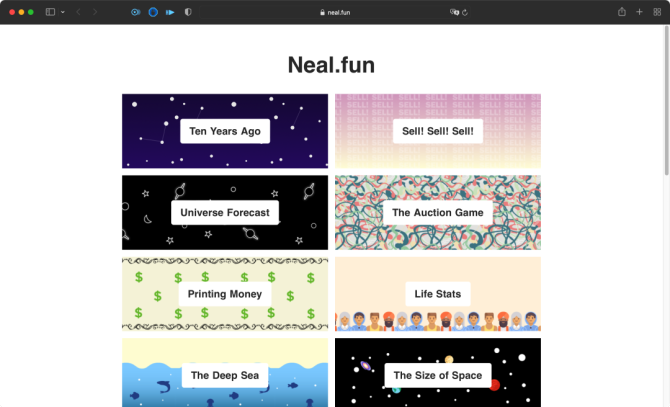
Task: Open the privacy report shield icon
Action: tap(188, 12)
